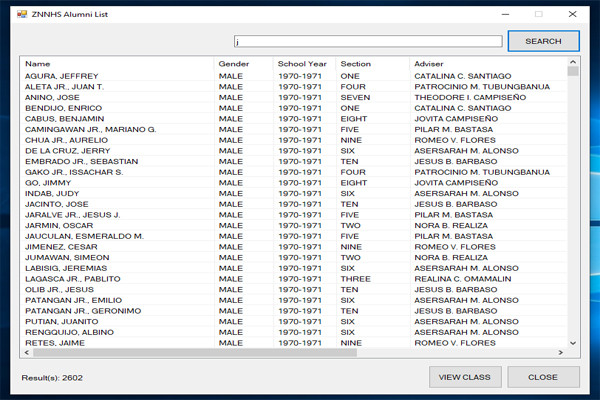Select the row GO, JIMMY
The width and height of the screenshot is (600, 400).
pos(294,183)
